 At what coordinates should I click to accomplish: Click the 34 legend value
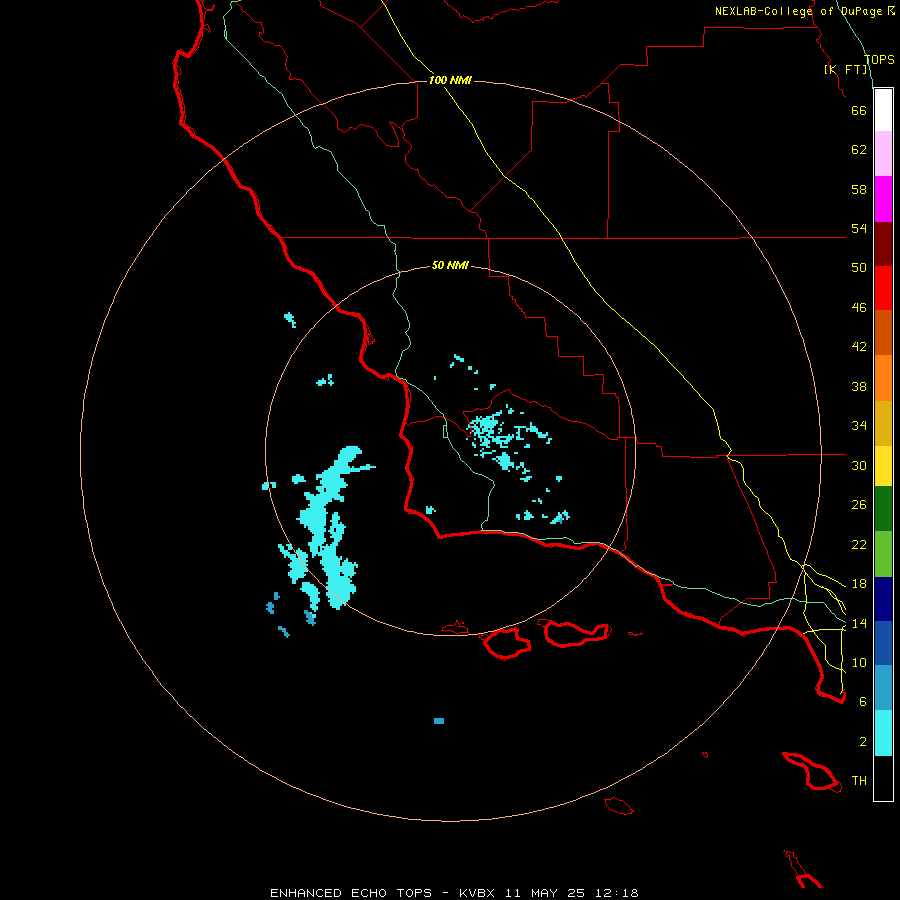[859, 426]
